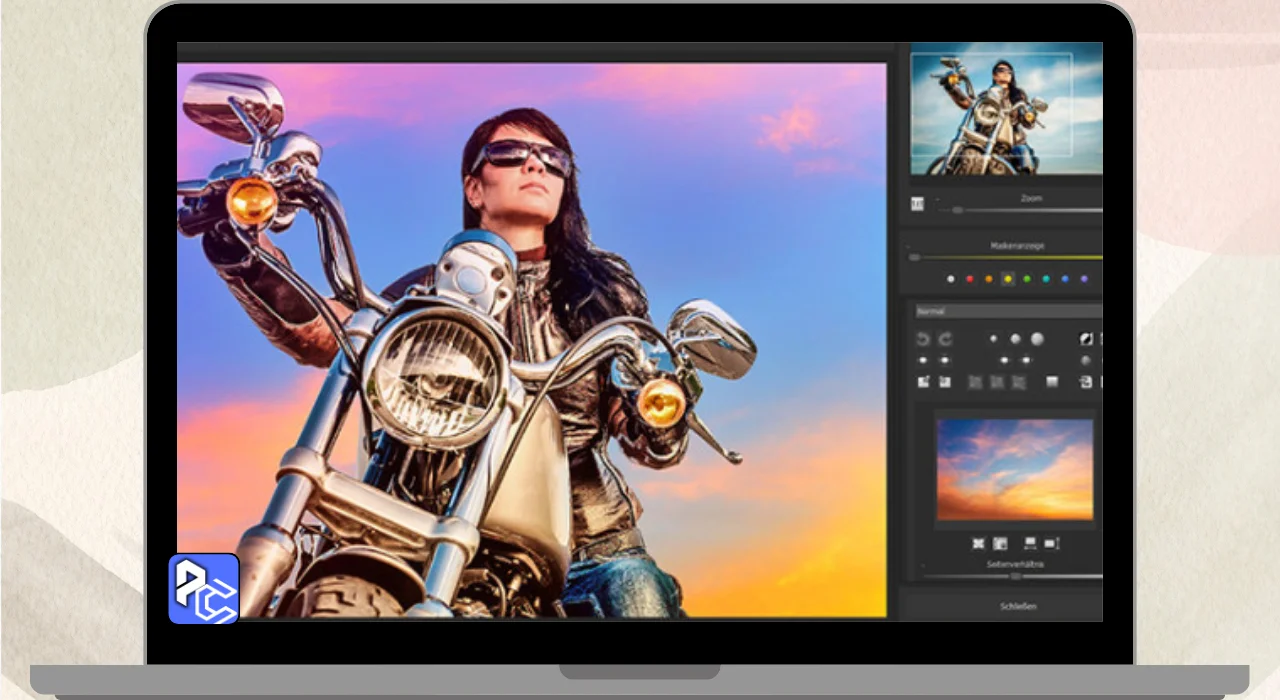Click the undo arrow icon

(x=923, y=339)
